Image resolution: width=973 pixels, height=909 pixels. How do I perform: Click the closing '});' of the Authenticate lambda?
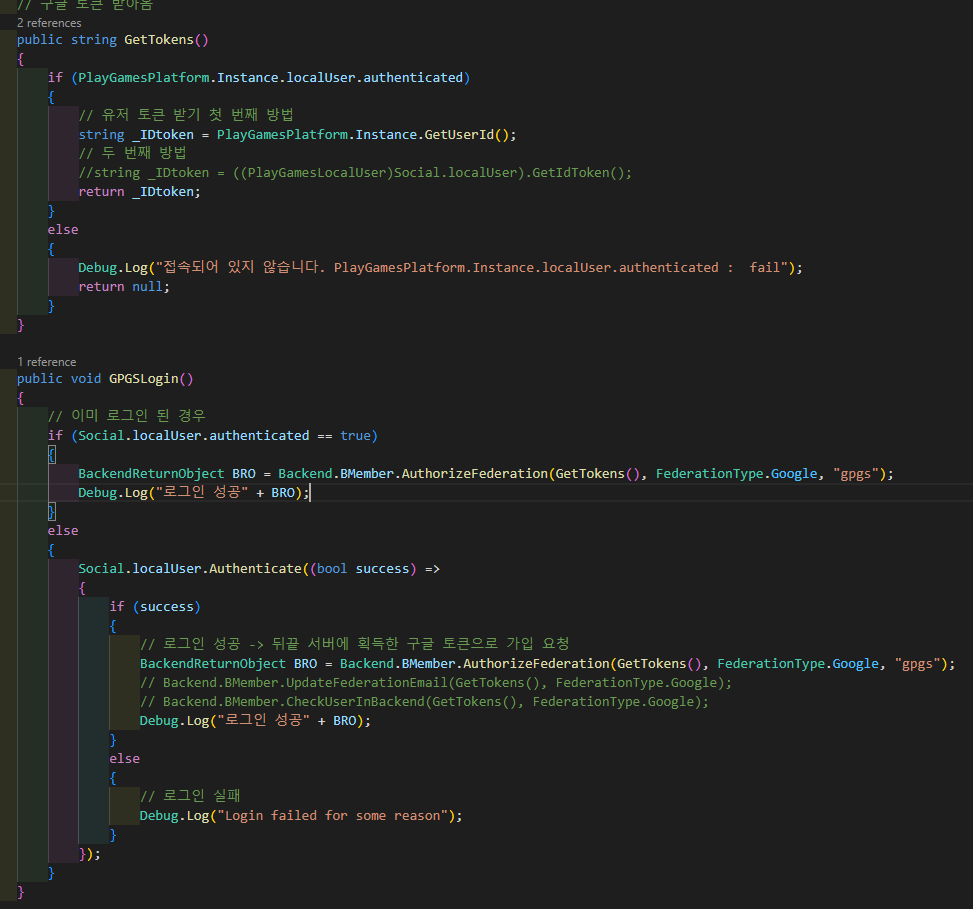pyautogui.click(x=89, y=854)
